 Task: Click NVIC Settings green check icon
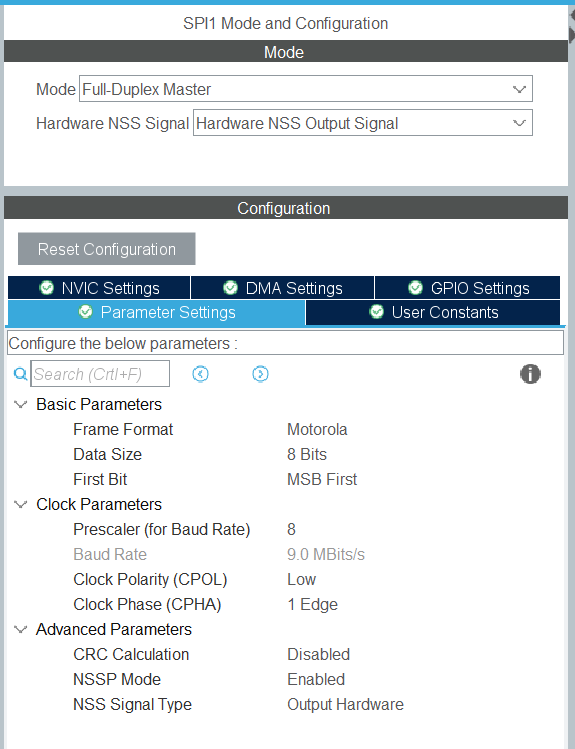coord(46,288)
